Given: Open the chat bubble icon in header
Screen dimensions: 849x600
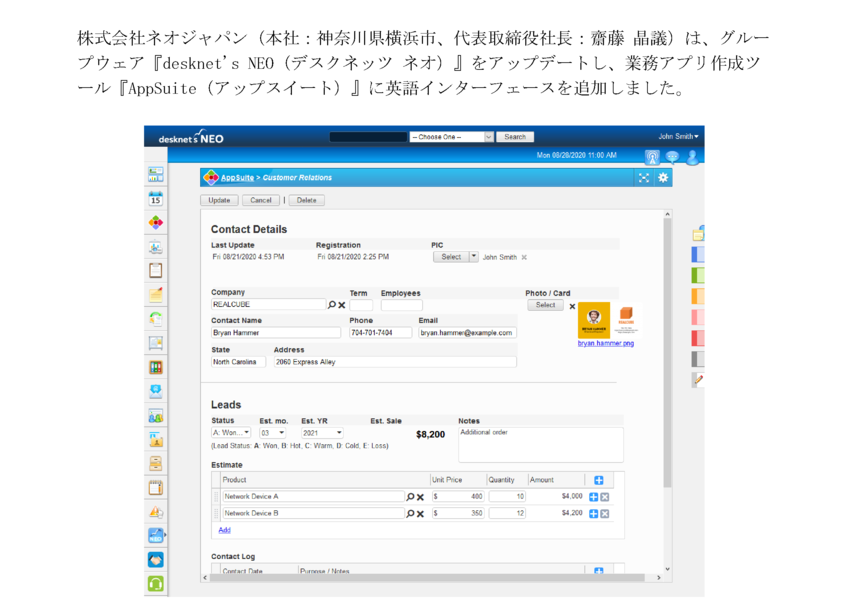Looking at the screenshot, I should [x=672, y=157].
